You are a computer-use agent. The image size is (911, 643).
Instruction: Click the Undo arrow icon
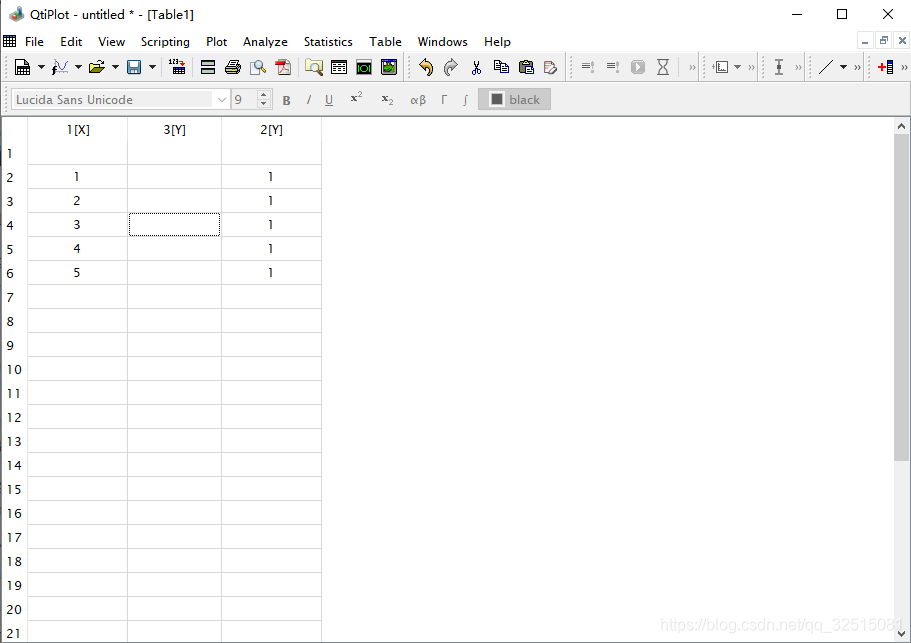pos(426,67)
